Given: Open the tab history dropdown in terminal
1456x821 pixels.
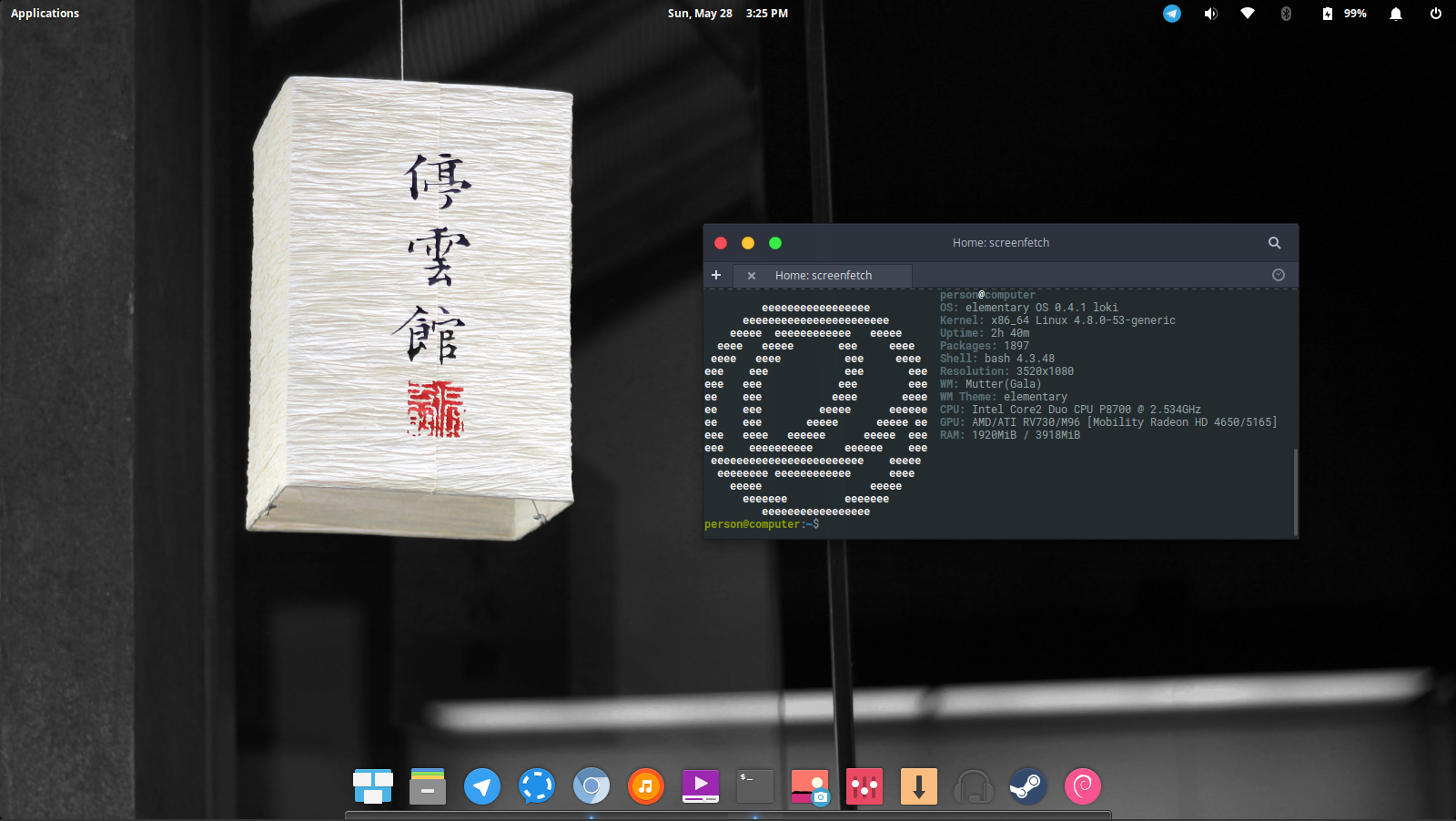Looking at the screenshot, I should (1278, 275).
